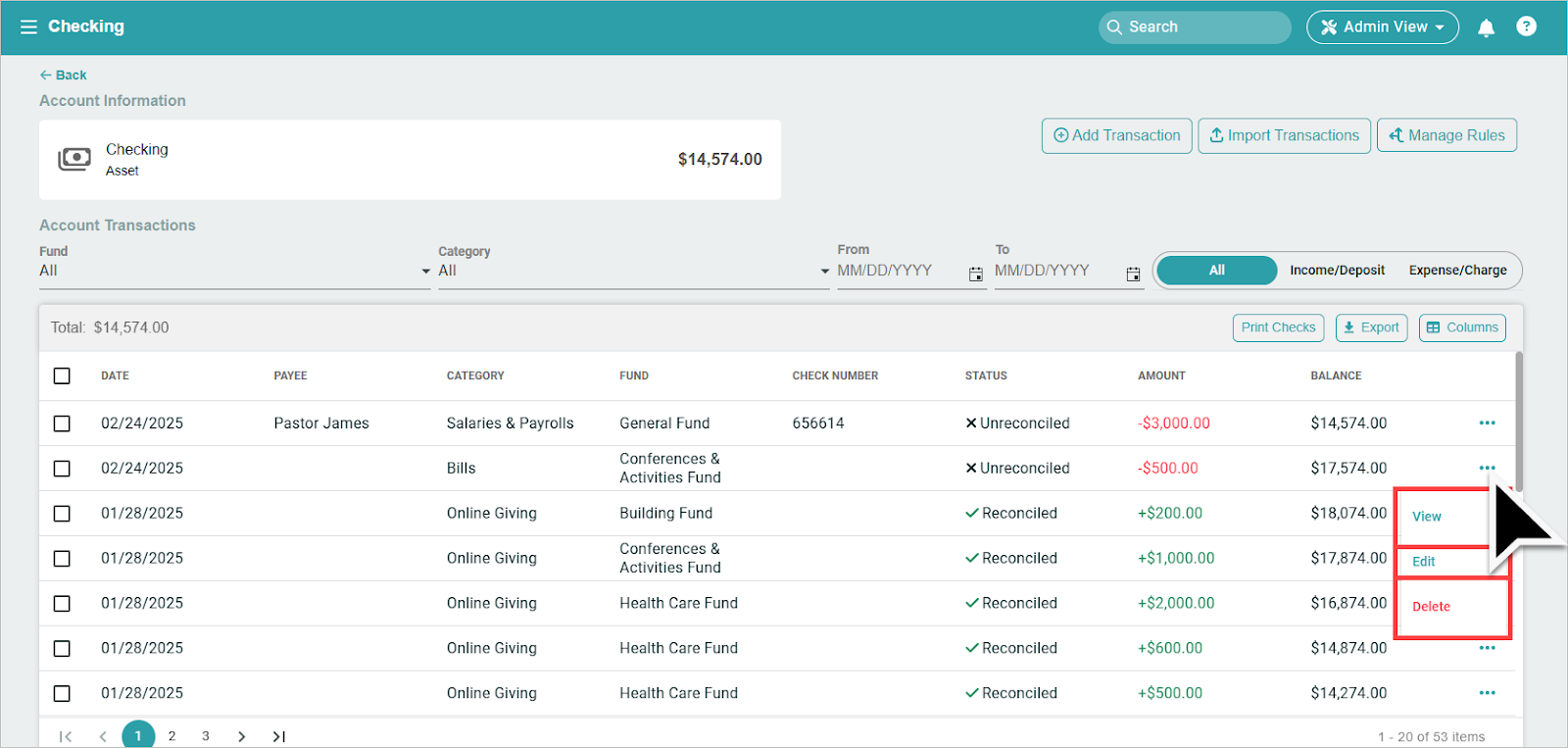Sort by the CATEGORY column header
Image resolution: width=1568 pixels, height=748 pixels.
(475, 375)
